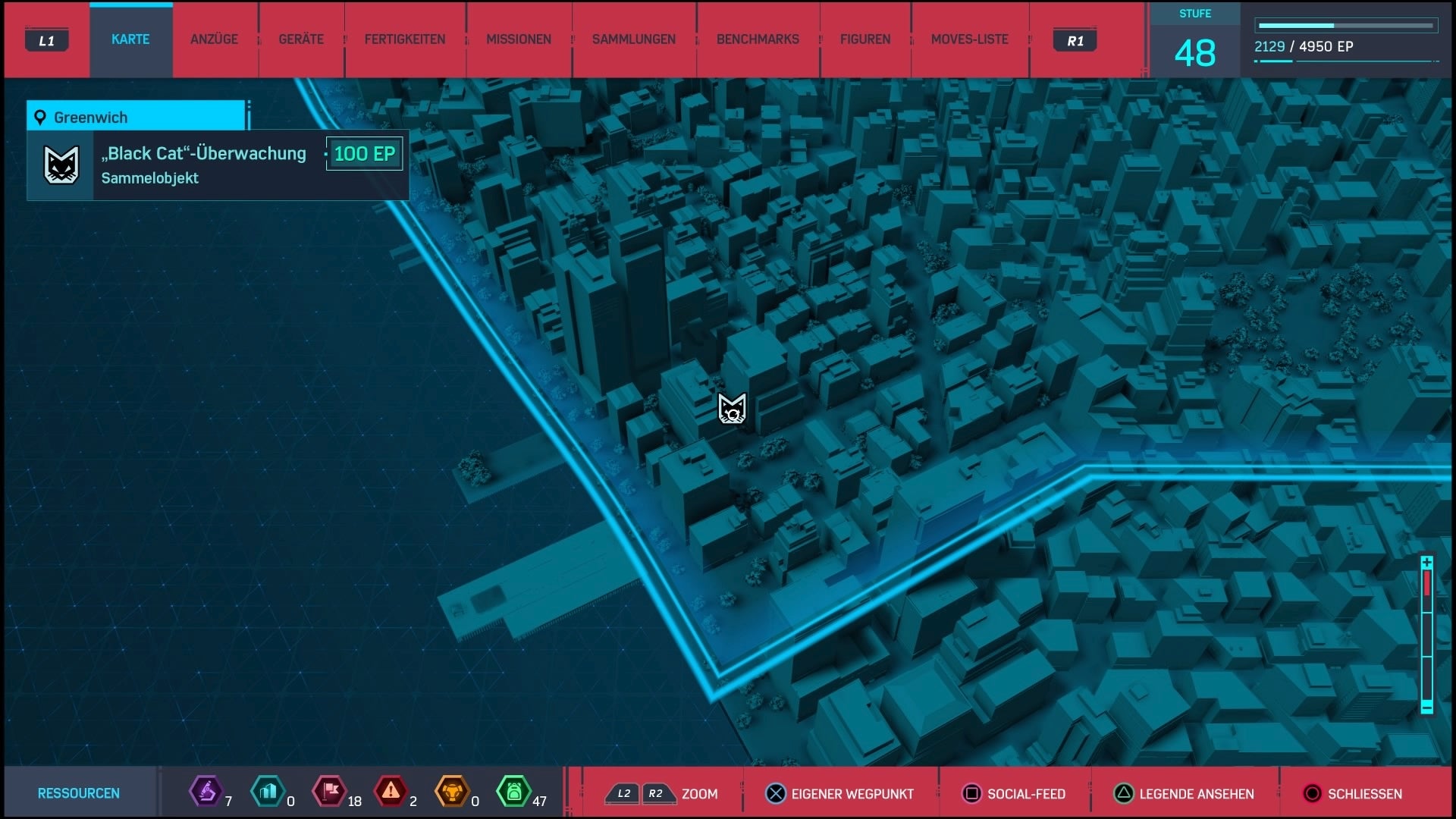Select the orange challenge token icon
The height and width of the screenshot is (819, 1456).
coord(452,792)
